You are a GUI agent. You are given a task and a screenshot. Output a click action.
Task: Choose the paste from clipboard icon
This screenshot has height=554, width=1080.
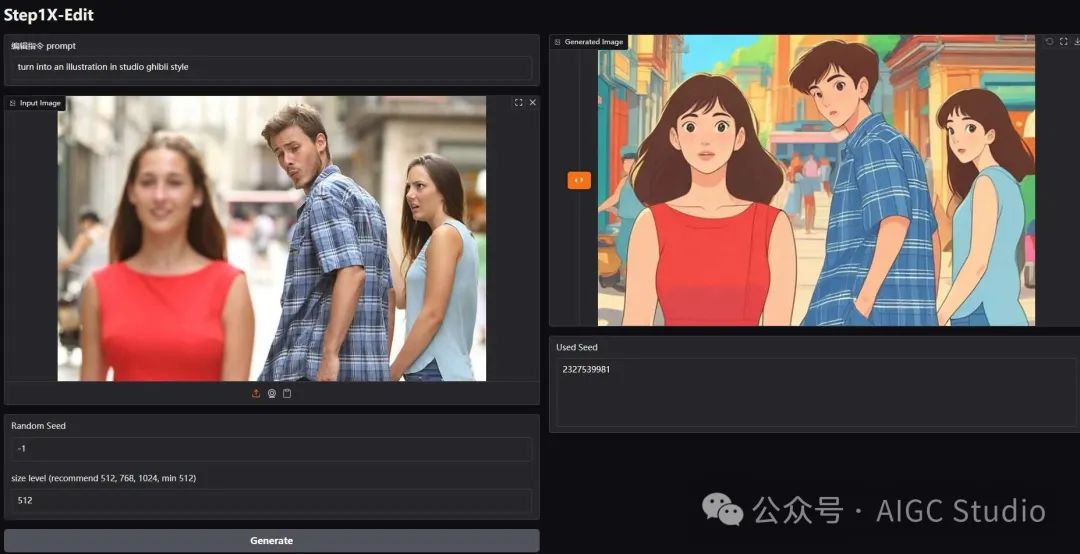pyautogui.click(x=287, y=393)
